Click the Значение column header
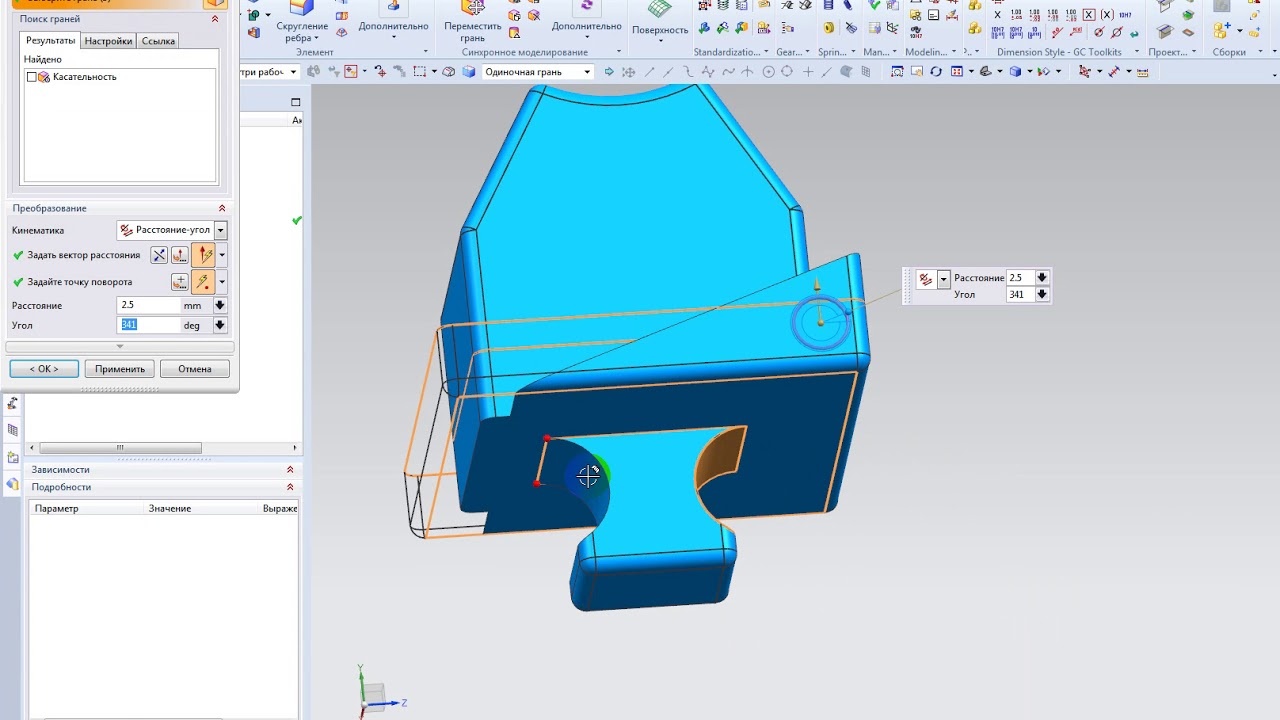This screenshot has width=1280, height=720. tap(170, 509)
